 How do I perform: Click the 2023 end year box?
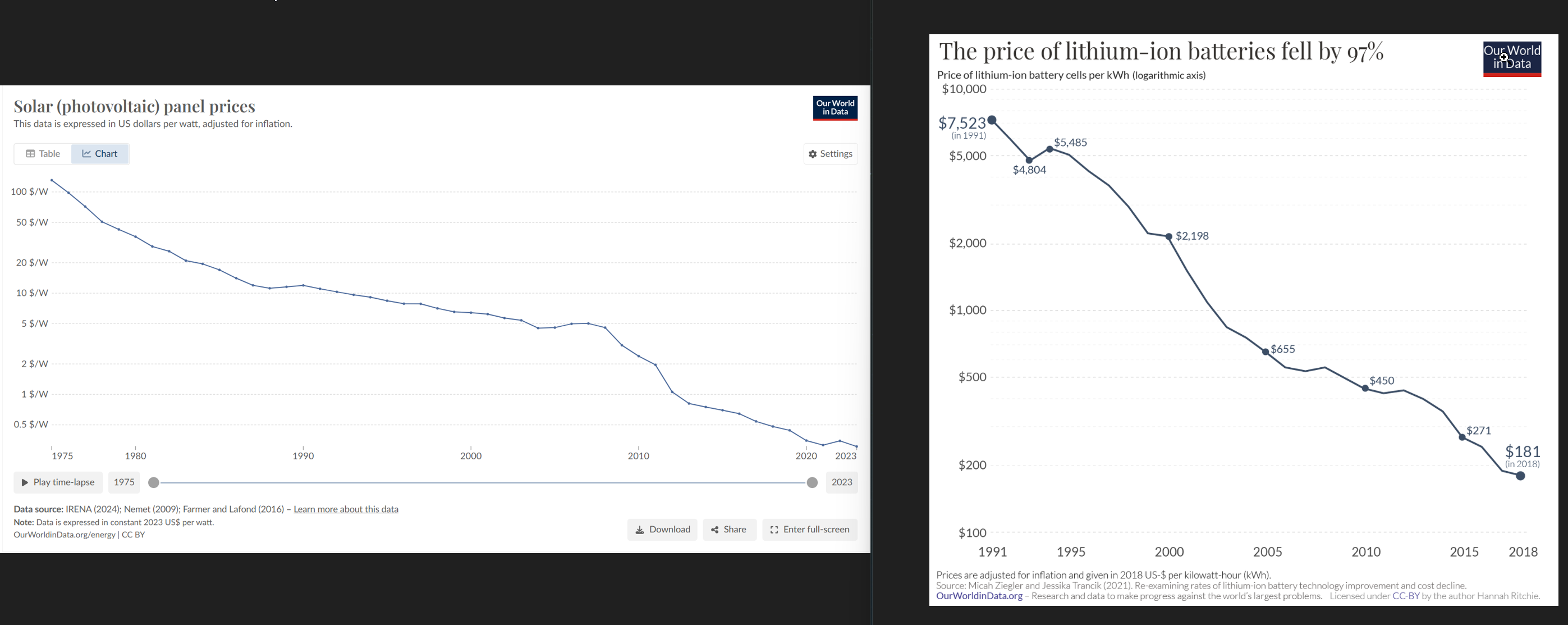pyautogui.click(x=842, y=482)
